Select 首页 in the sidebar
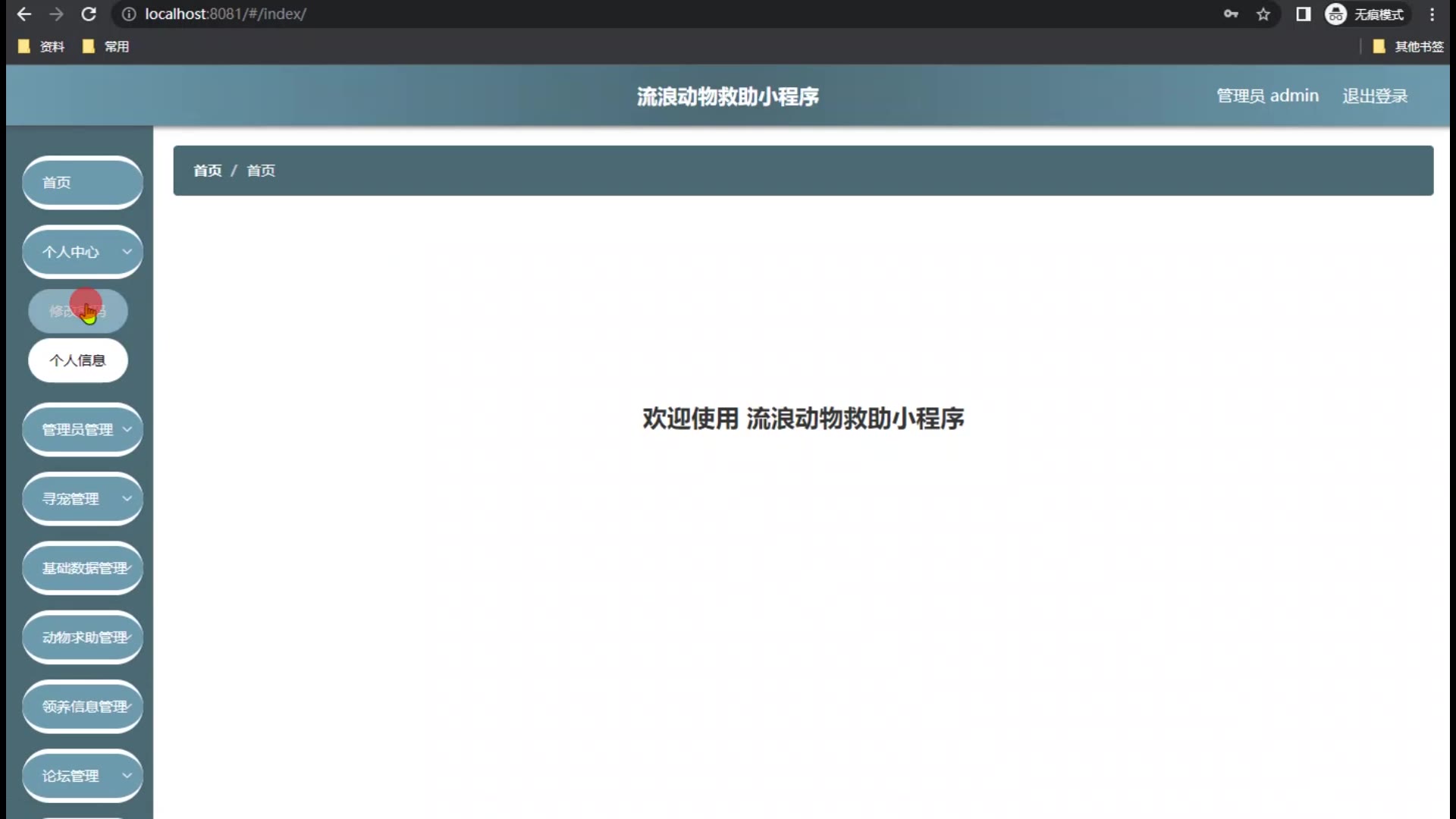This screenshot has height=819, width=1456. tap(82, 183)
